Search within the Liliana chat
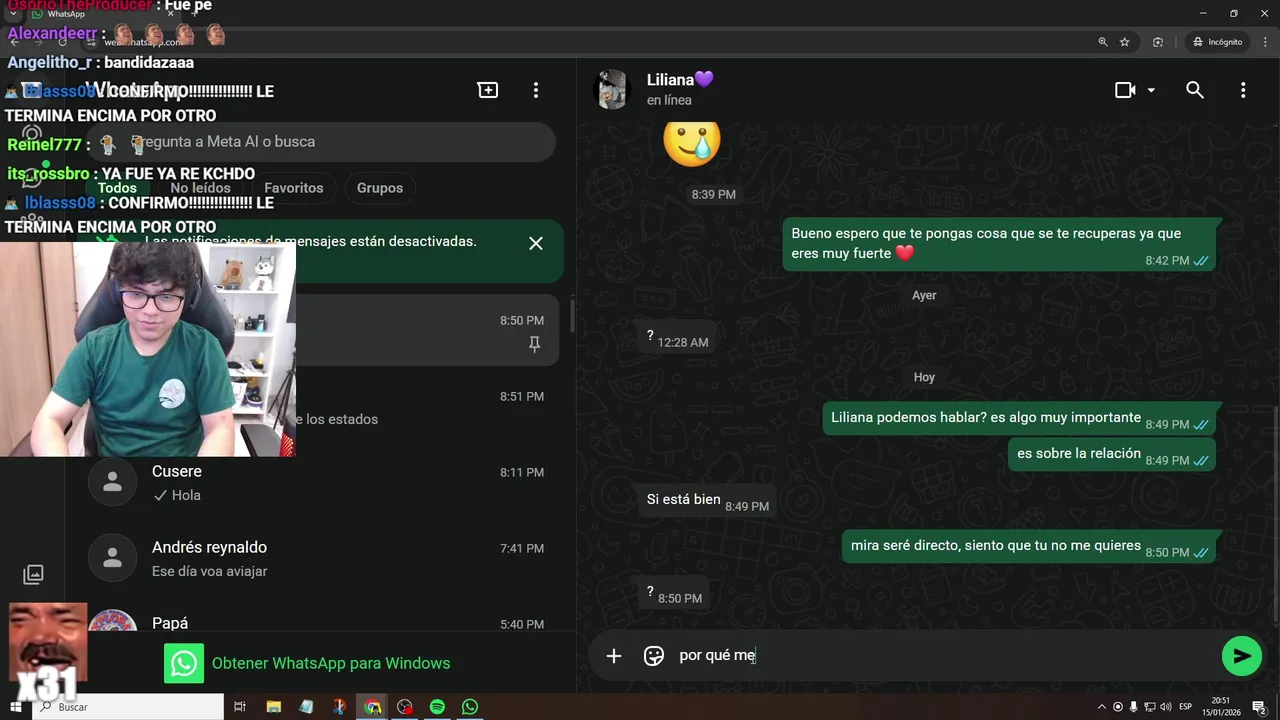This screenshot has width=1280, height=720. pos(1195,90)
